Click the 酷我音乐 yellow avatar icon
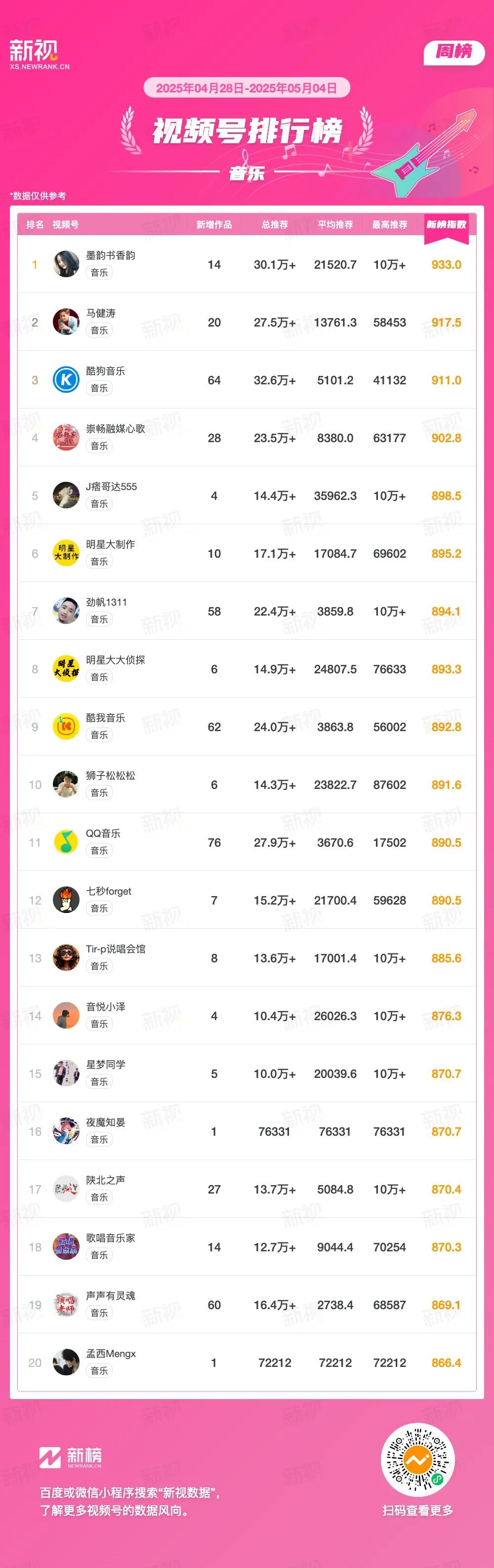 coord(66,727)
